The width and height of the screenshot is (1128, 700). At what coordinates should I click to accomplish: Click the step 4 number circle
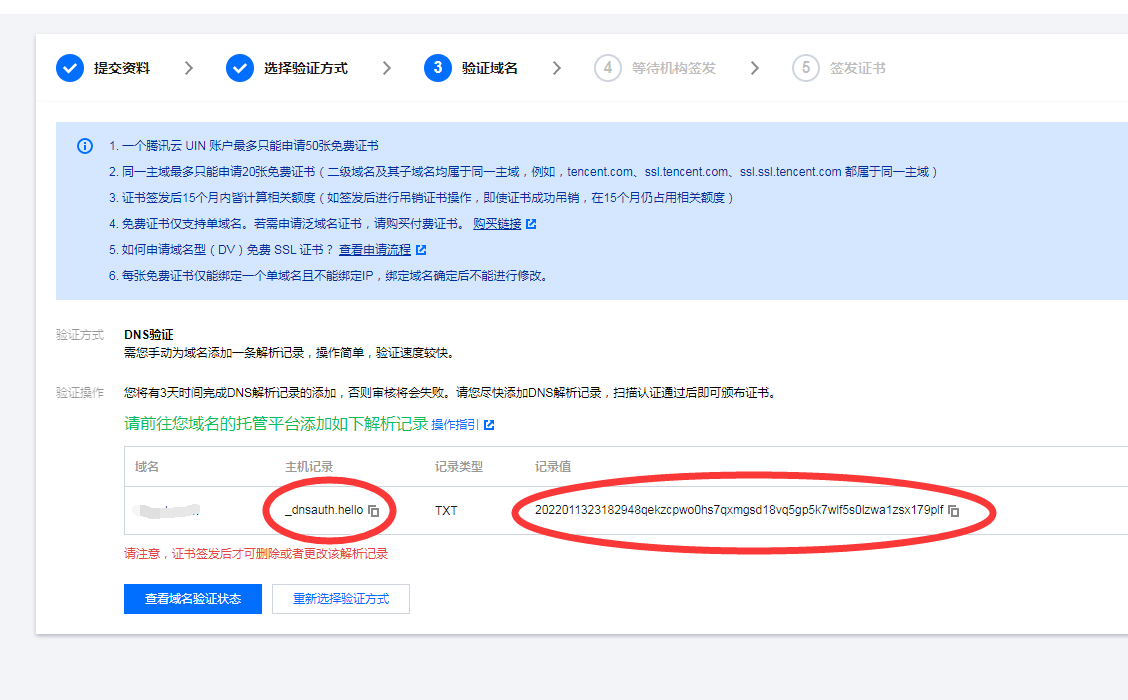coord(607,68)
